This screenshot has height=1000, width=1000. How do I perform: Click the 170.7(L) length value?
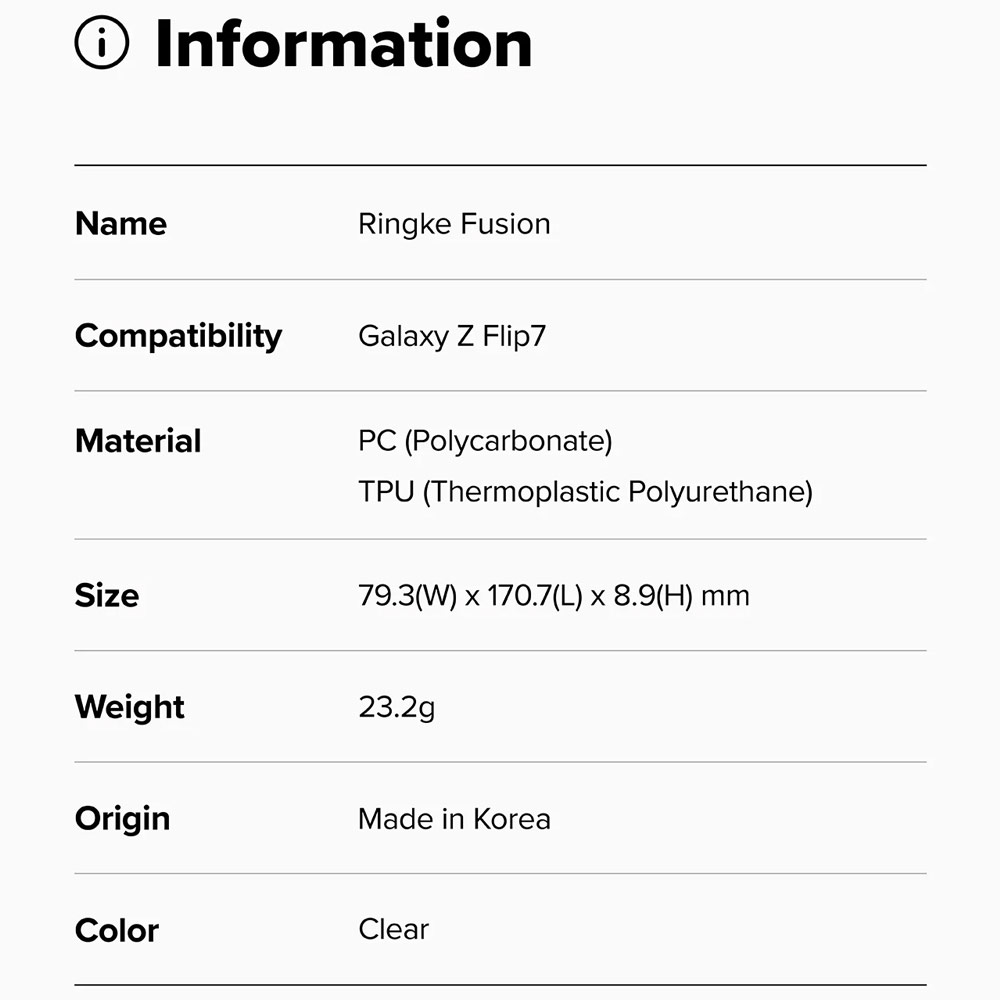[535, 597]
